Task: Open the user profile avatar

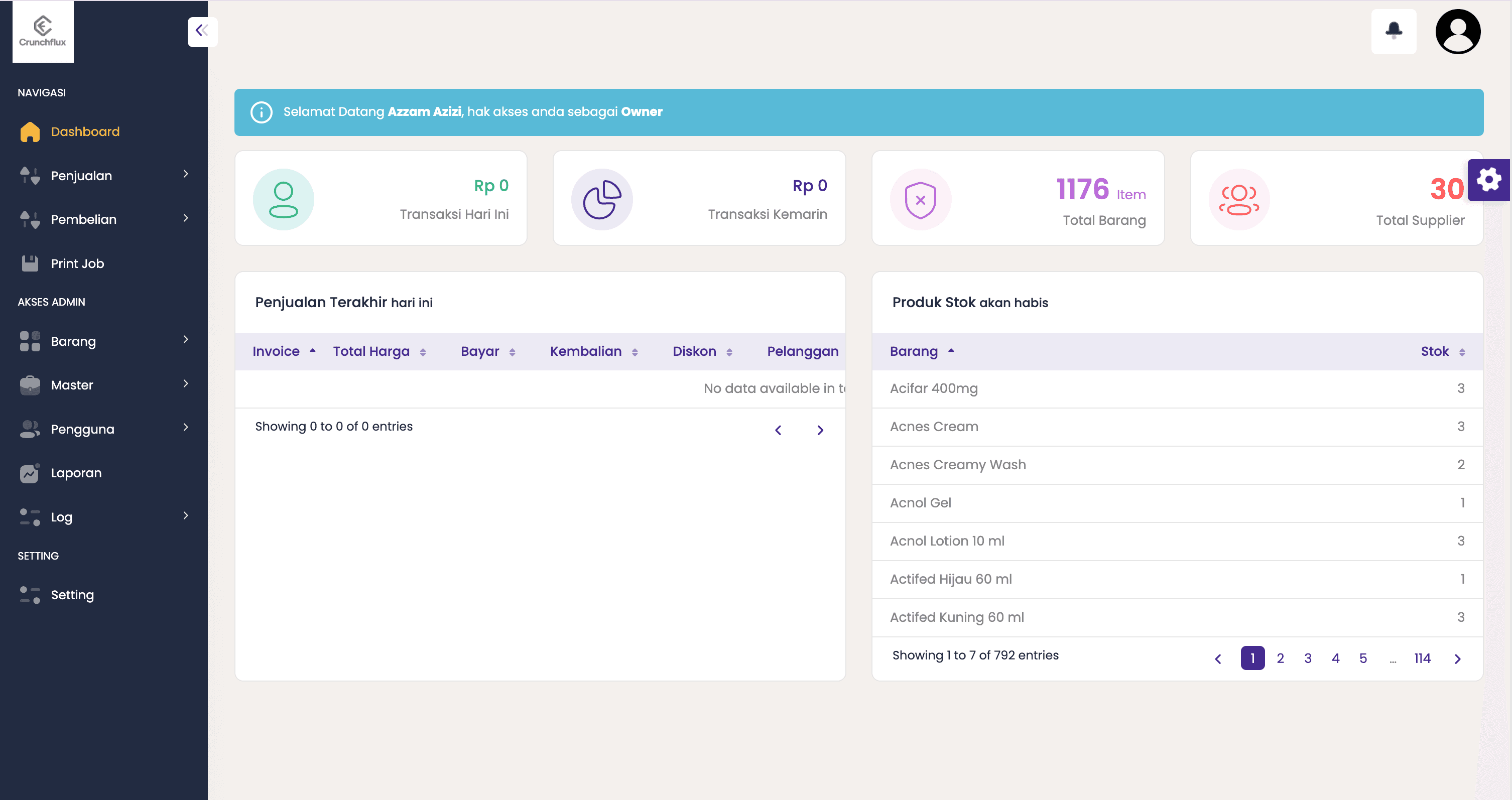Action: [x=1457, y=32]
